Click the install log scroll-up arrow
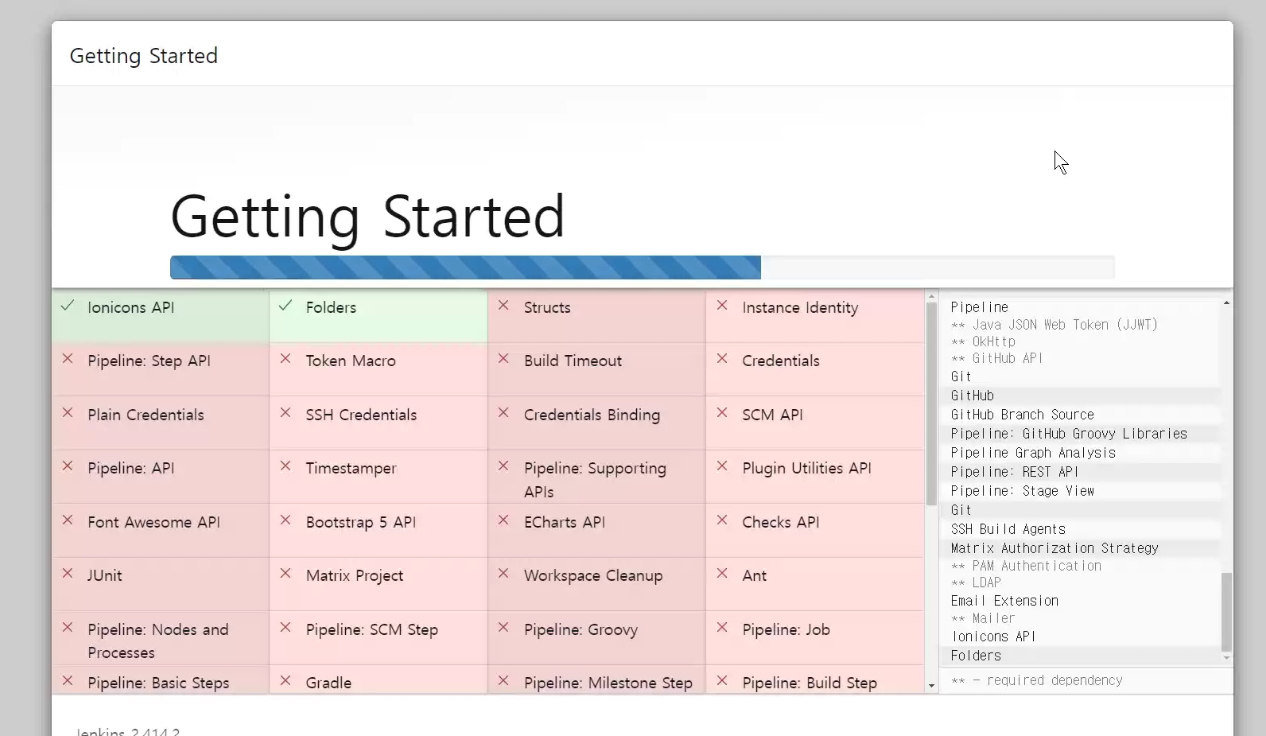 coord(1227,302)
